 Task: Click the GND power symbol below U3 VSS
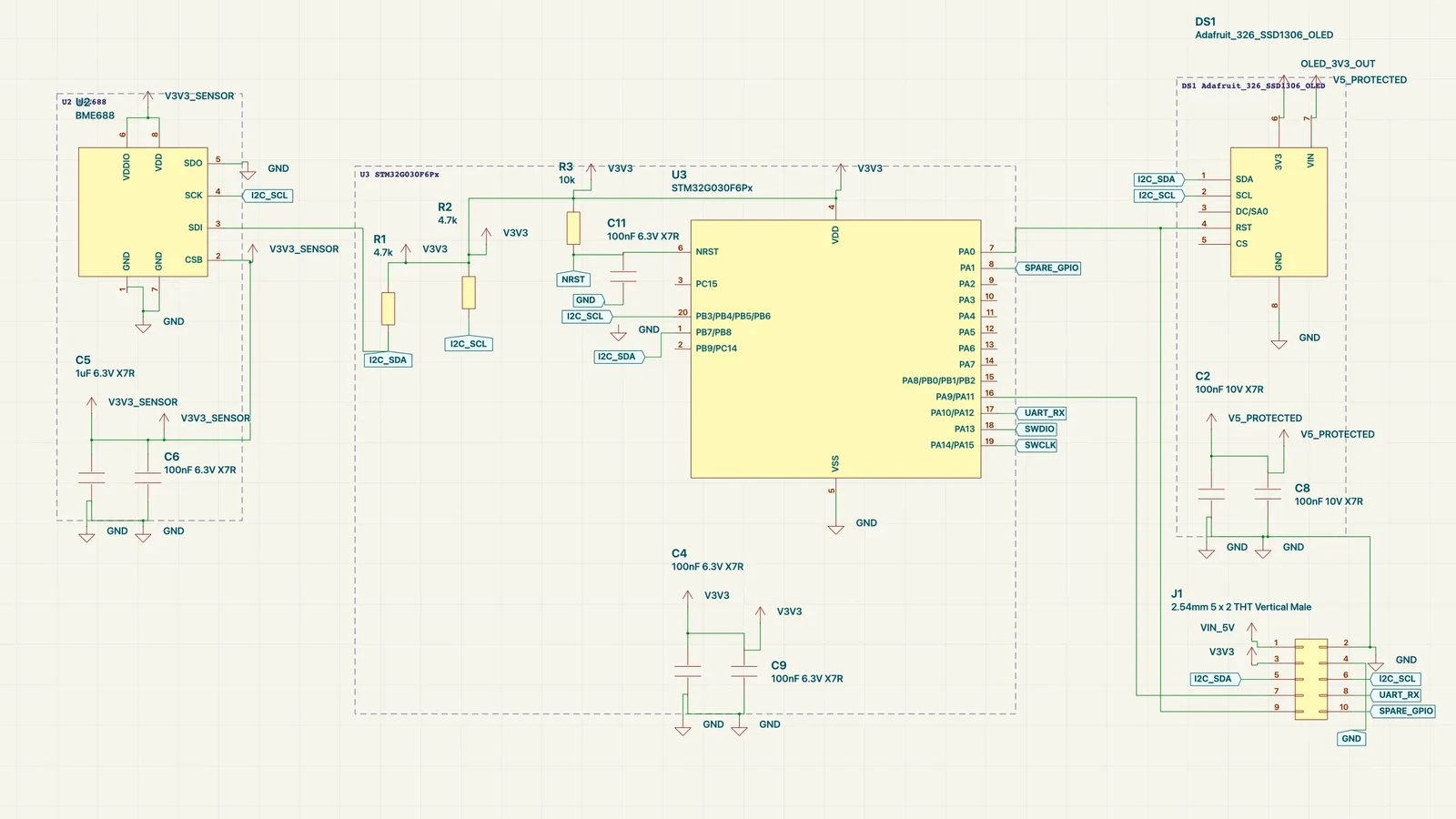[835, 527]
